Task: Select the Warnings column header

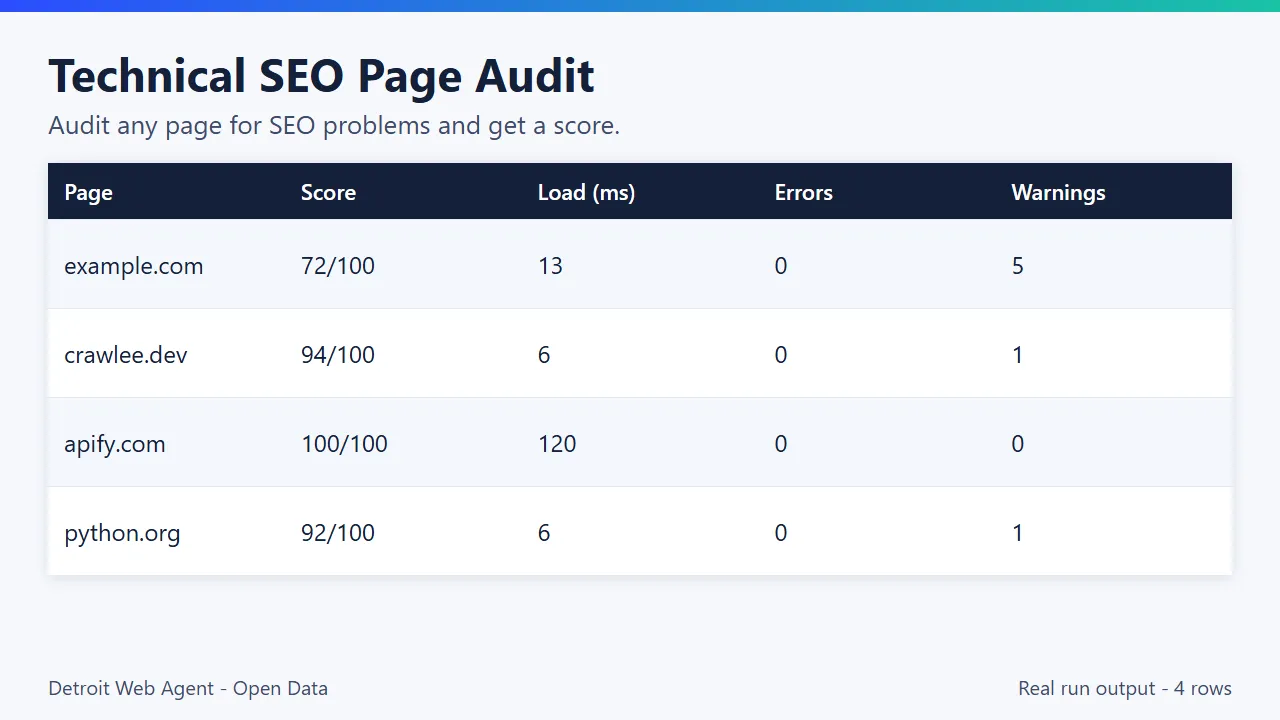Action: (x=1058, y=192)
